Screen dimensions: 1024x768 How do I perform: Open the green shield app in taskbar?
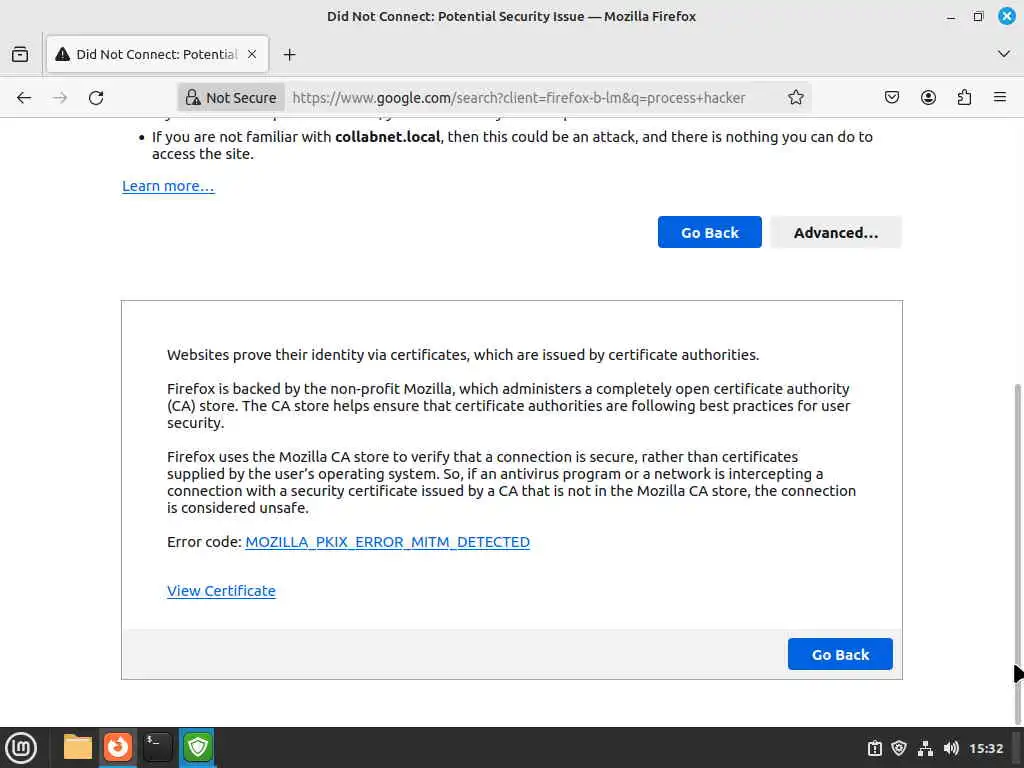click(x=197, y=747)
